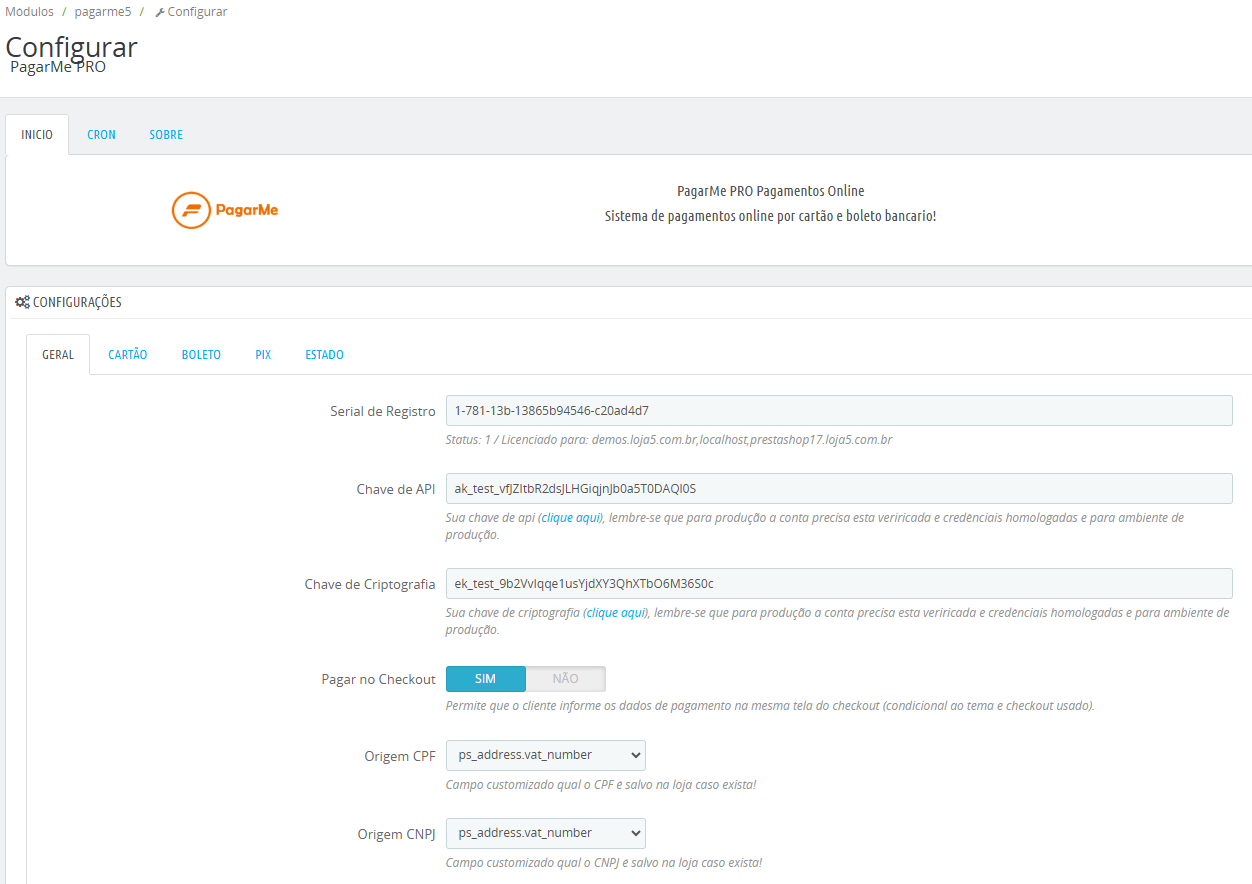Click 'Permite que o cliente informe' help text
The height and width of the screenshot is (884, 1252).
click(770, 705)
